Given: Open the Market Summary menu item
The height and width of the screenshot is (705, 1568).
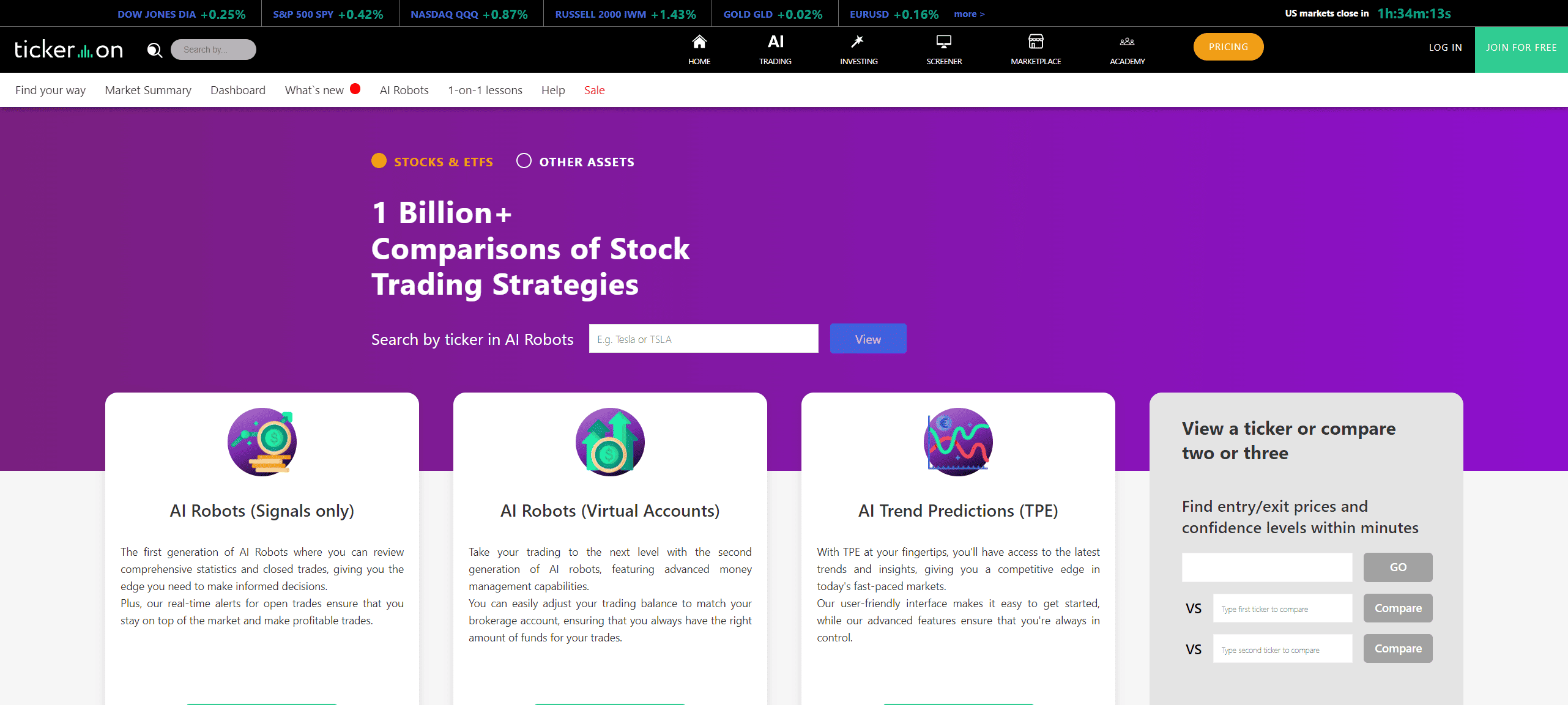Looking at the screenshot, I should (148, 90).
